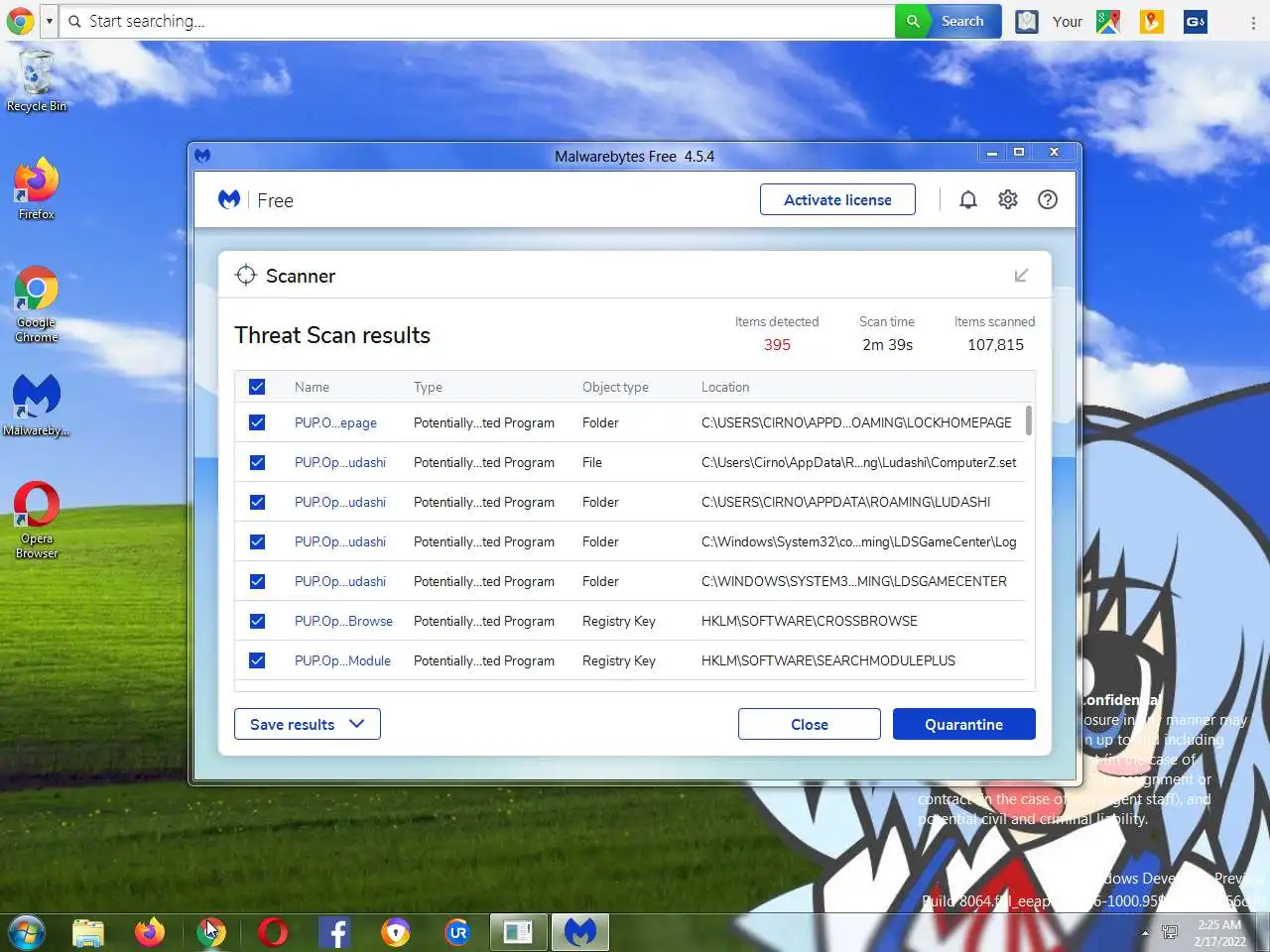Launch Opera from the taskbar
The height and width of the screenshot is (952, 1270).
[273, 932]
